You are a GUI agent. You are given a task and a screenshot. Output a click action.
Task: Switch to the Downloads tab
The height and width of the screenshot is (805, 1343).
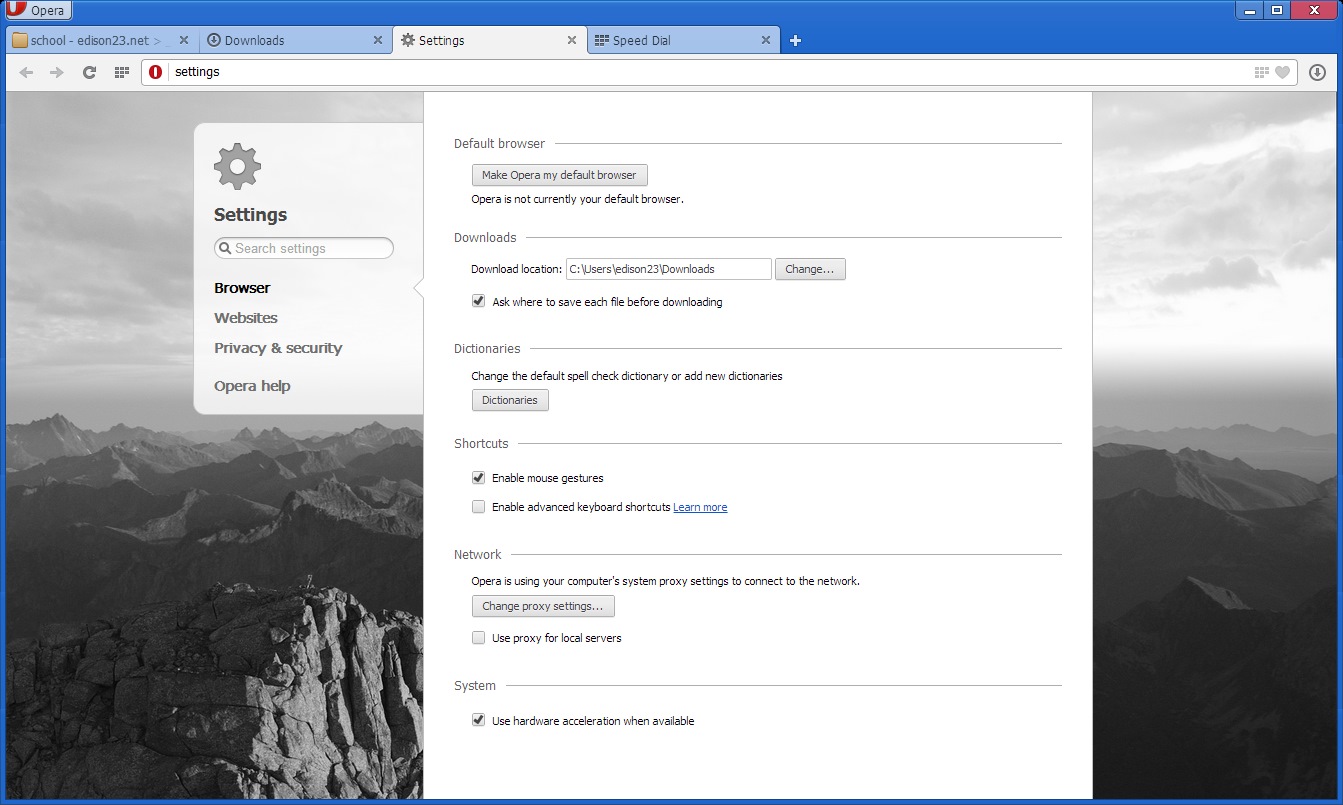pos(296,40)
